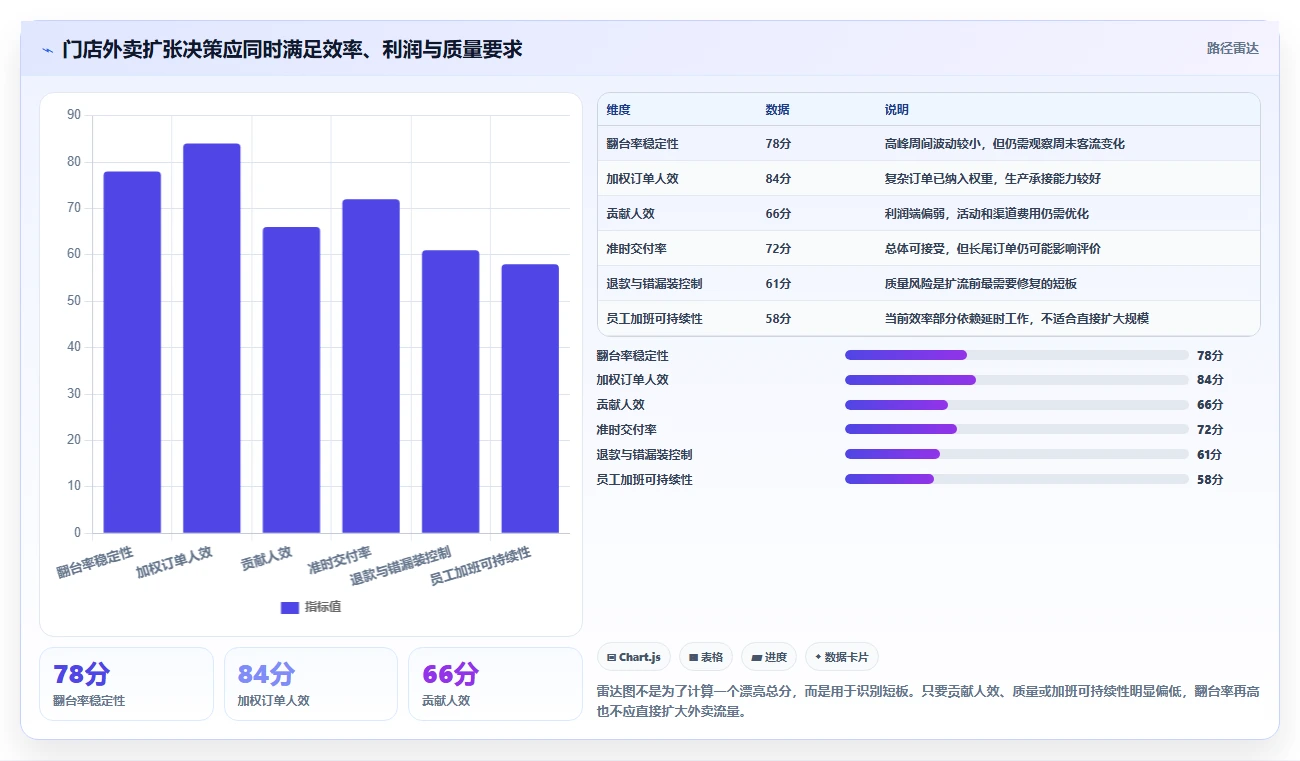Click the 员工加班可持续性 progress bar
The image size is (1300, 761).
click(1017, 479)
